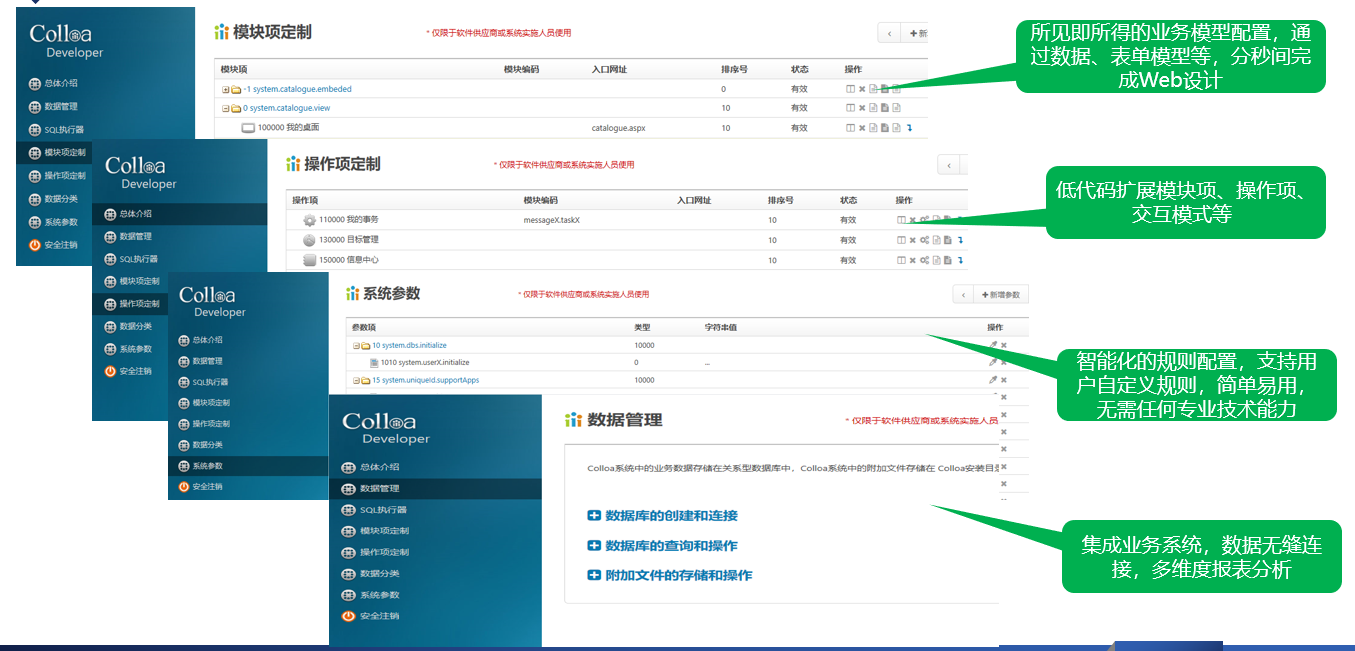The image size is (1355, 651).
Task: Click column-layout icon for system.catalogue.view row
Action: (851, 108)
